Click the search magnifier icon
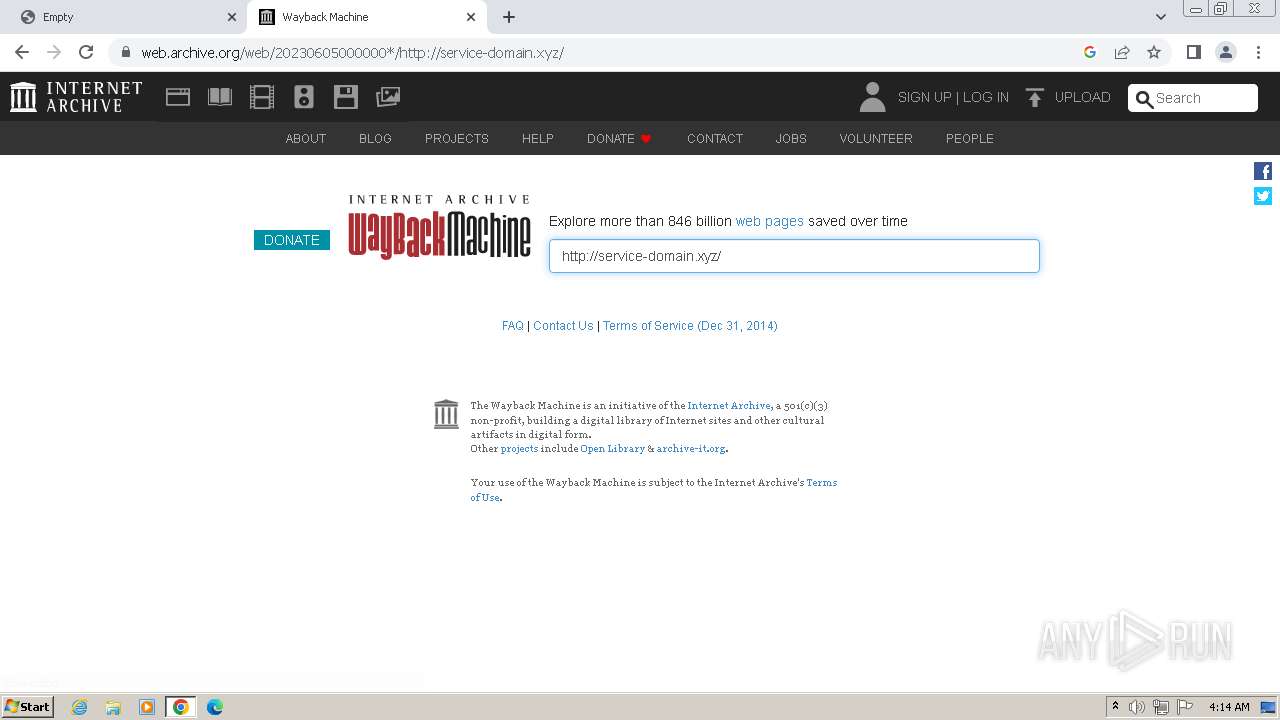The width and height of the screenshot is (1280, 720). (x=1145, y=98)
